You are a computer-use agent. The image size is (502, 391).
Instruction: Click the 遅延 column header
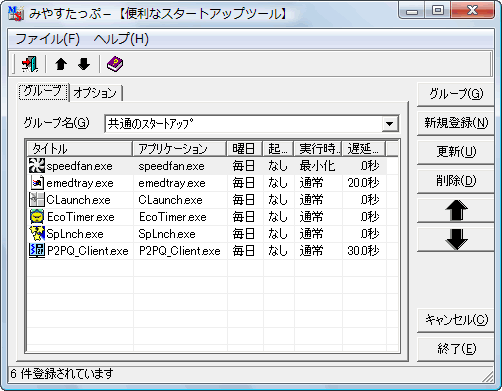364,149
